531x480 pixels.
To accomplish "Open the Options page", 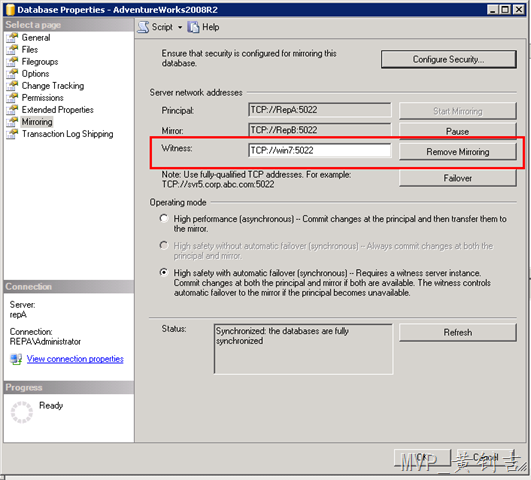I will point(35,74).
